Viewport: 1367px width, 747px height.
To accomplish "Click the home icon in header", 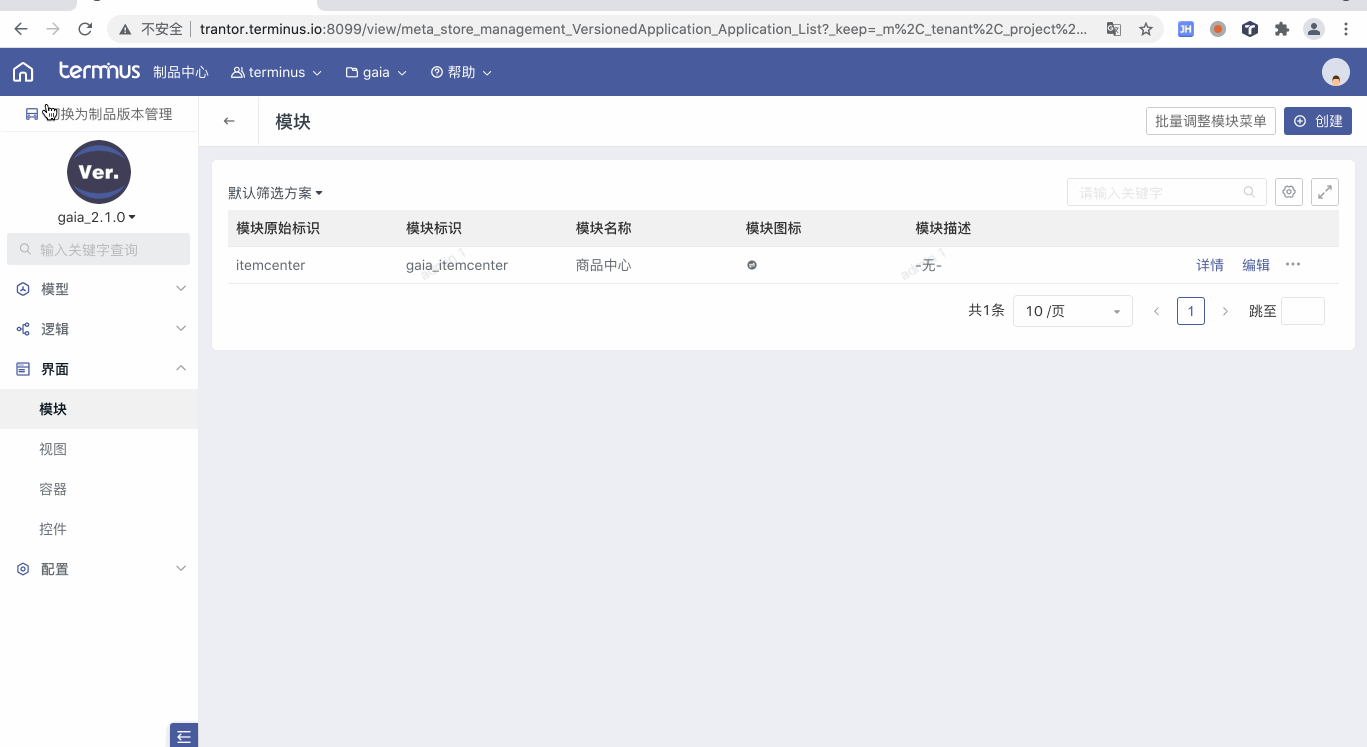I will 23,72.
